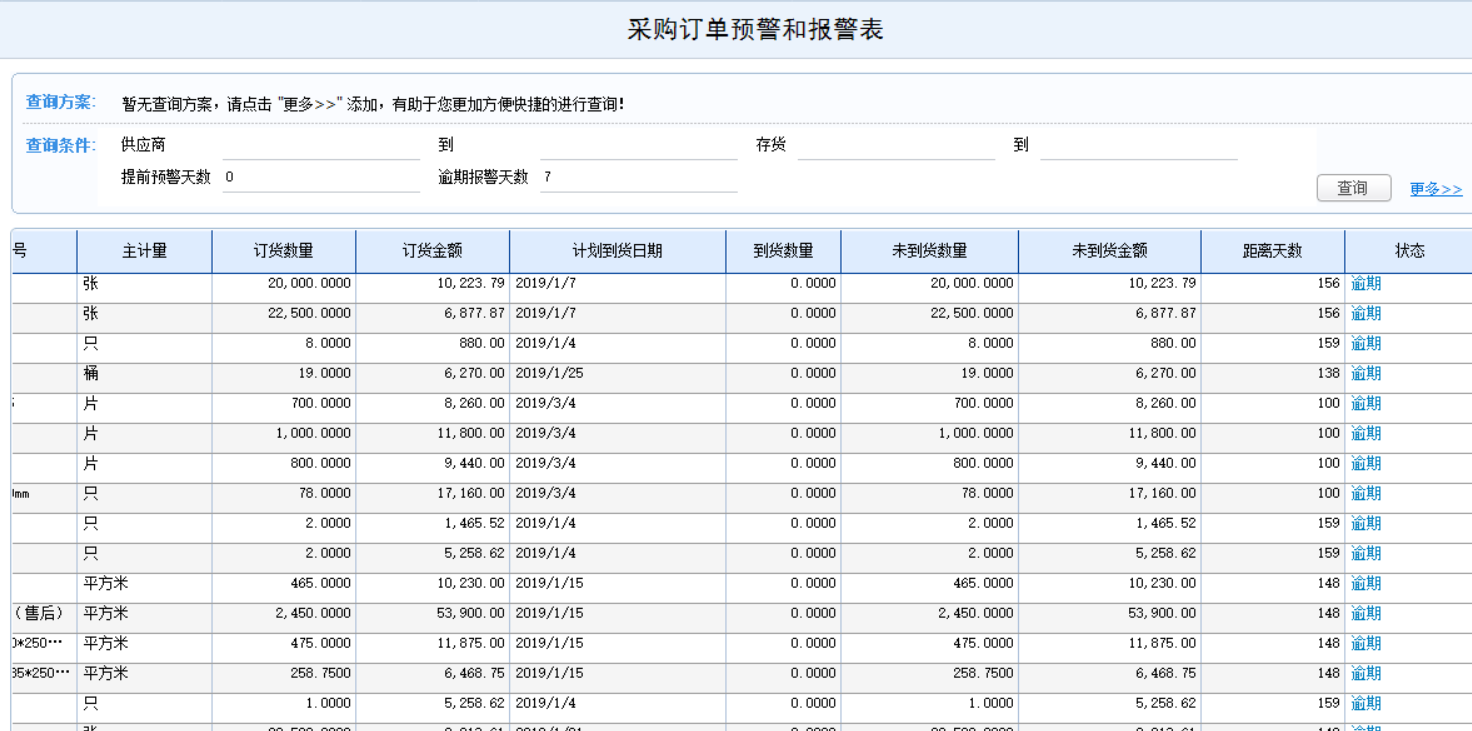
Task: Click 逾期 link on the 53,900.00 amount row
Action: click(x=1364, y=613)
